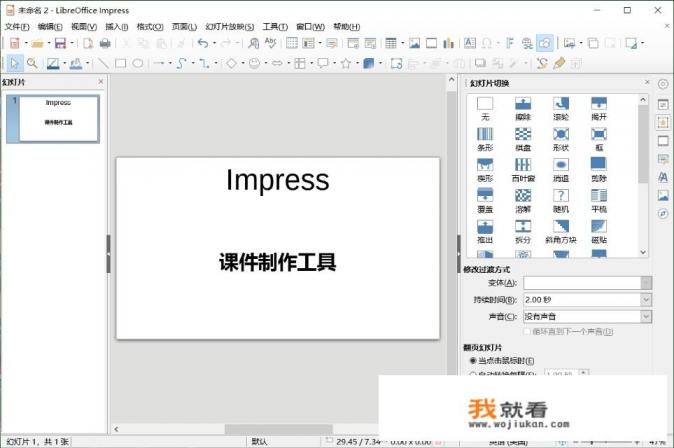
Task: Choose the 百叶窗 transition
Action: coord(523,170)
